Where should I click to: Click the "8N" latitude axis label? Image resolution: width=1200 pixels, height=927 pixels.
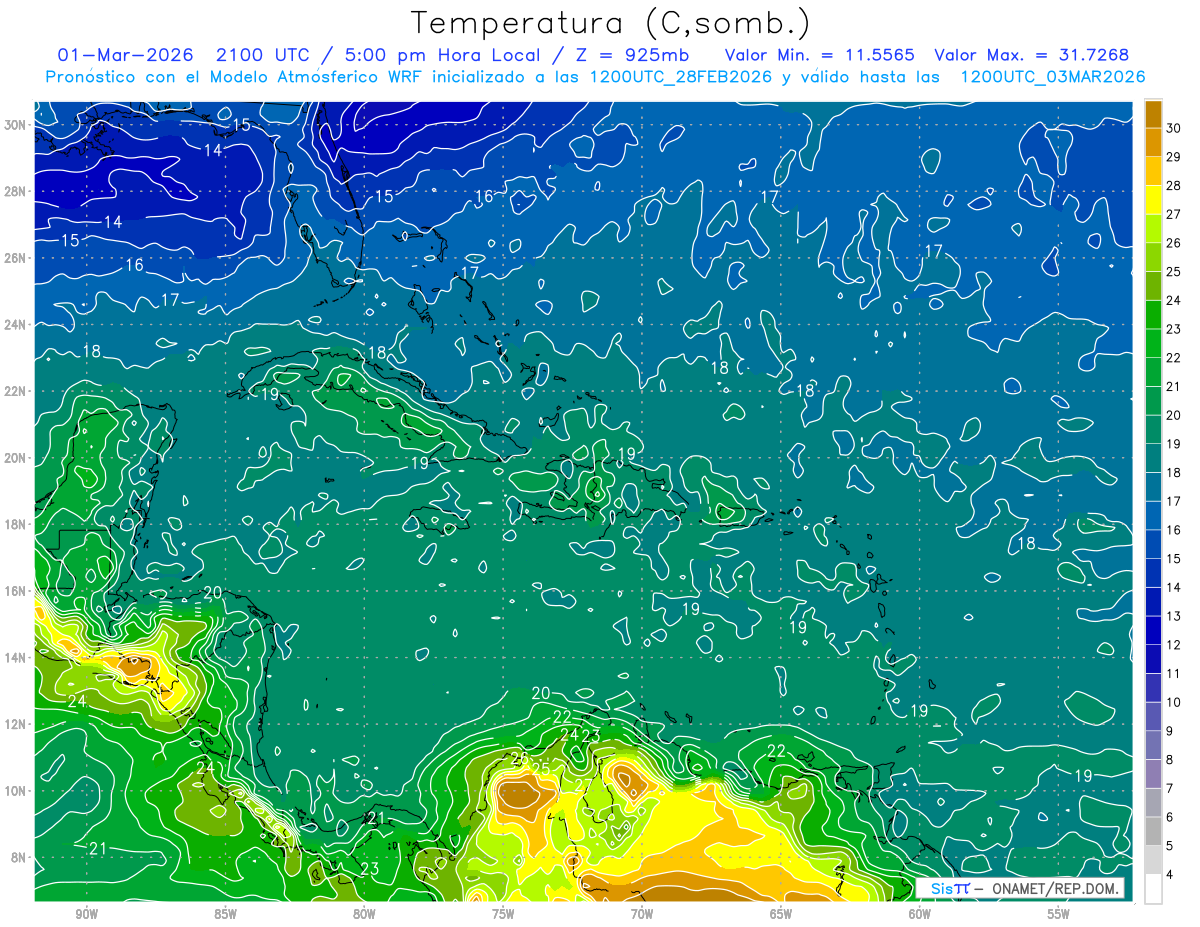[x=20, y=858]
